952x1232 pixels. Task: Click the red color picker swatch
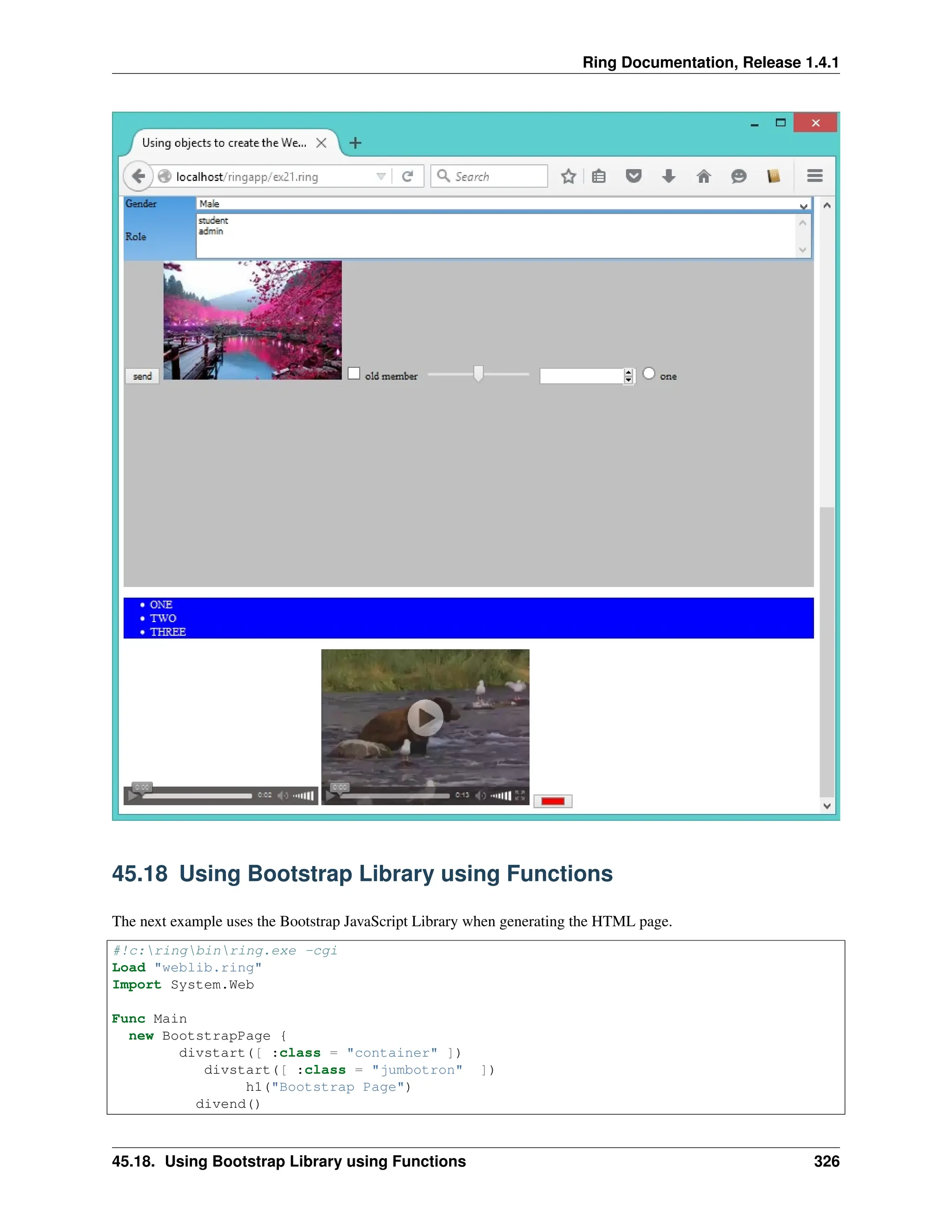[553, 801]
